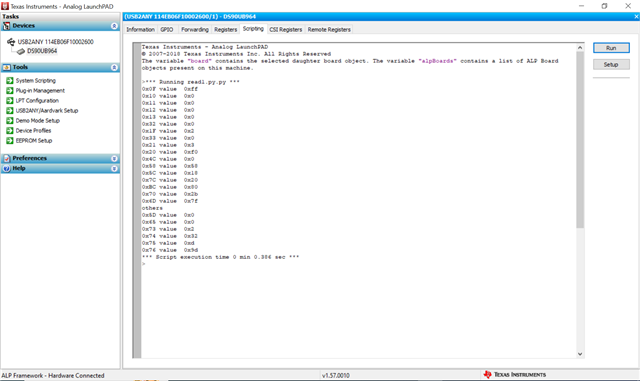This screenshot has height=381, width=640.
Task: Open the Registers tab
Action: (x=225, y=29)
